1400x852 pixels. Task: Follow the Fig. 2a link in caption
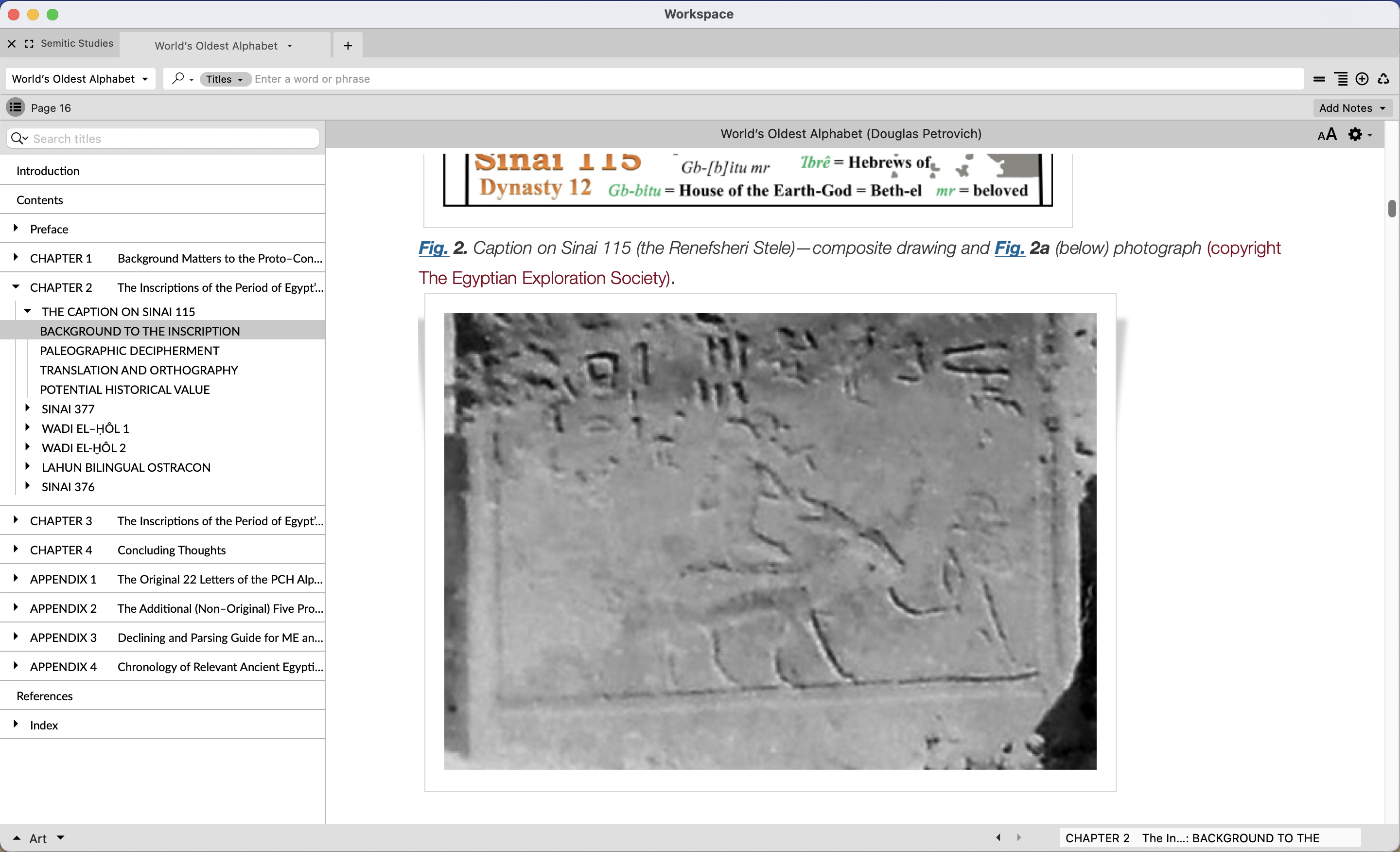(1009, 248)
